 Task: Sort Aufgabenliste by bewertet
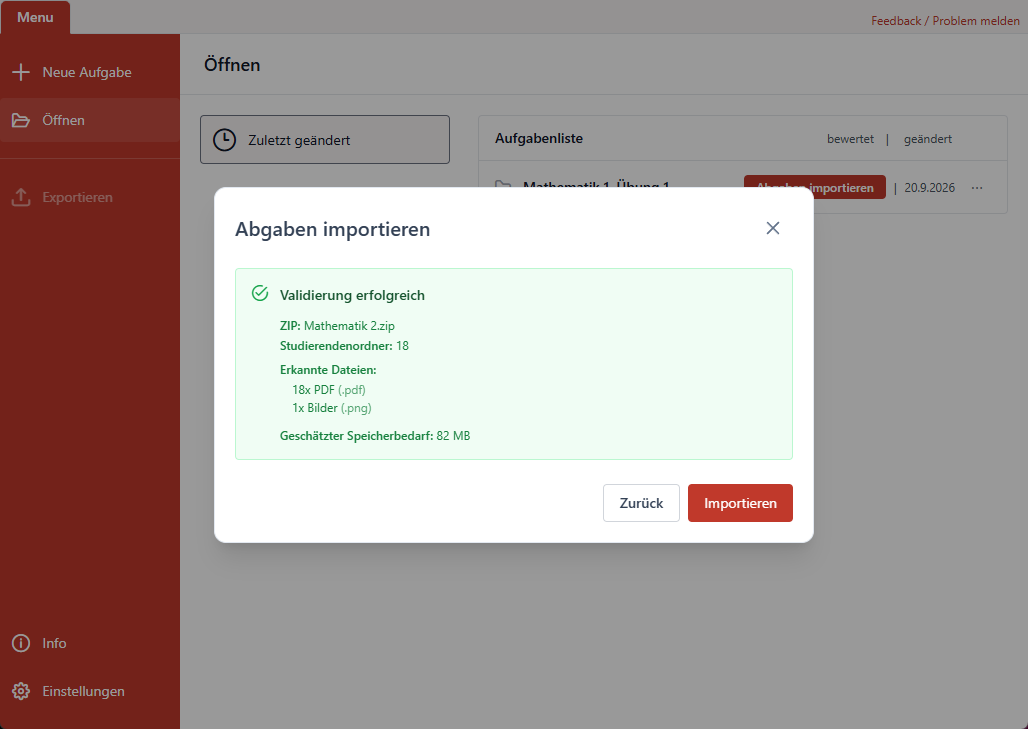850,139
